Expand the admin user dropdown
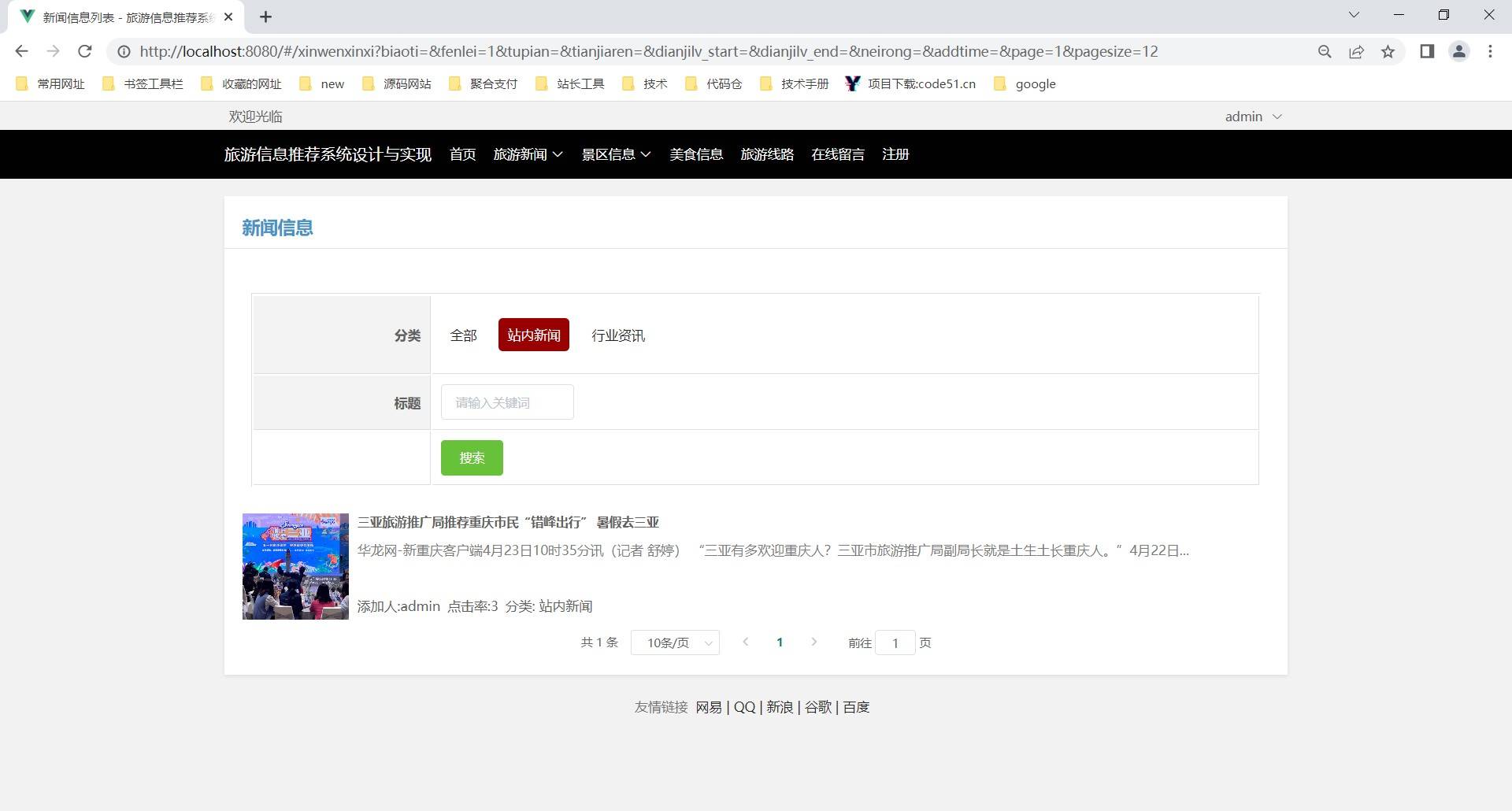Image resolution: width=1512 pixels, height=811 pixels. pos(1253,117)
